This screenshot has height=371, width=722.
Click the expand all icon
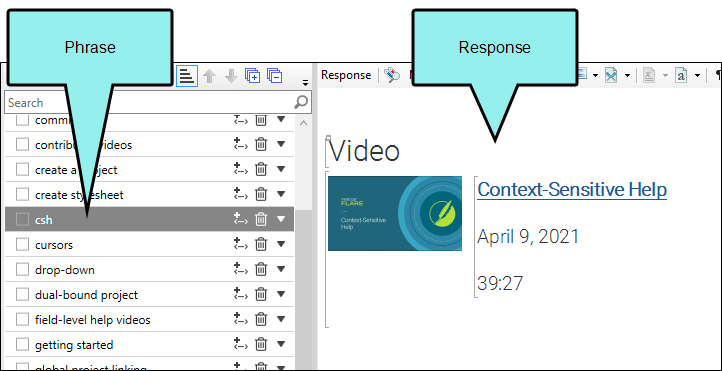pyautogui.click(x=253, y=75)
